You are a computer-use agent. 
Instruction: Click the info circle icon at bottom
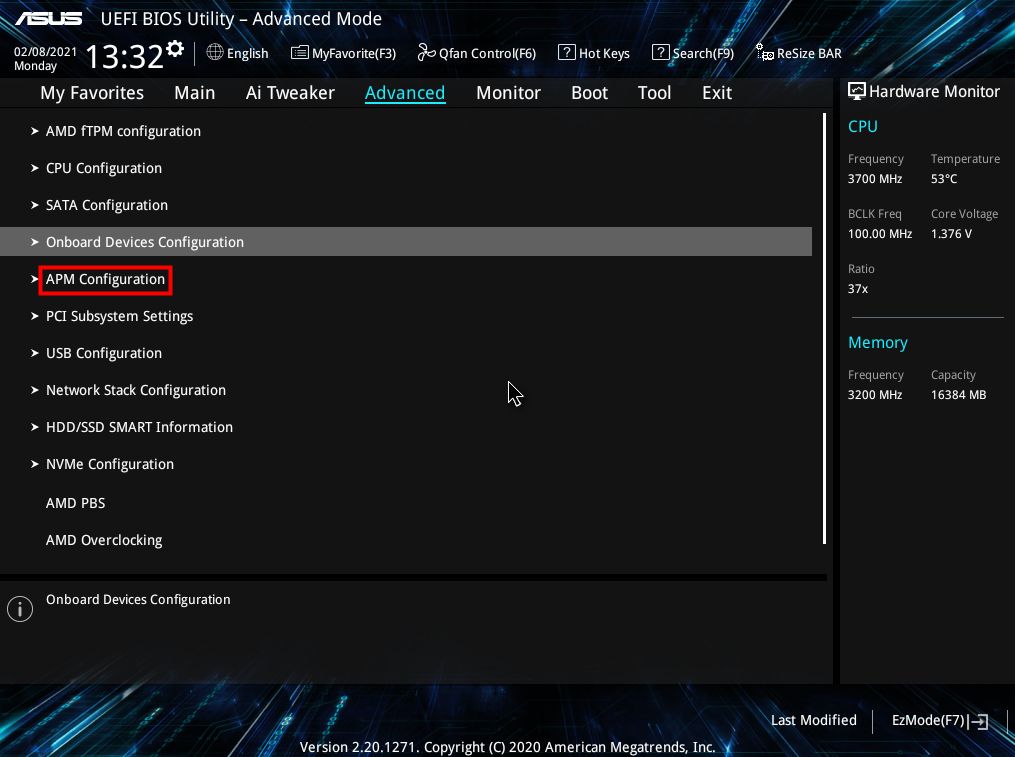point(20,609)
